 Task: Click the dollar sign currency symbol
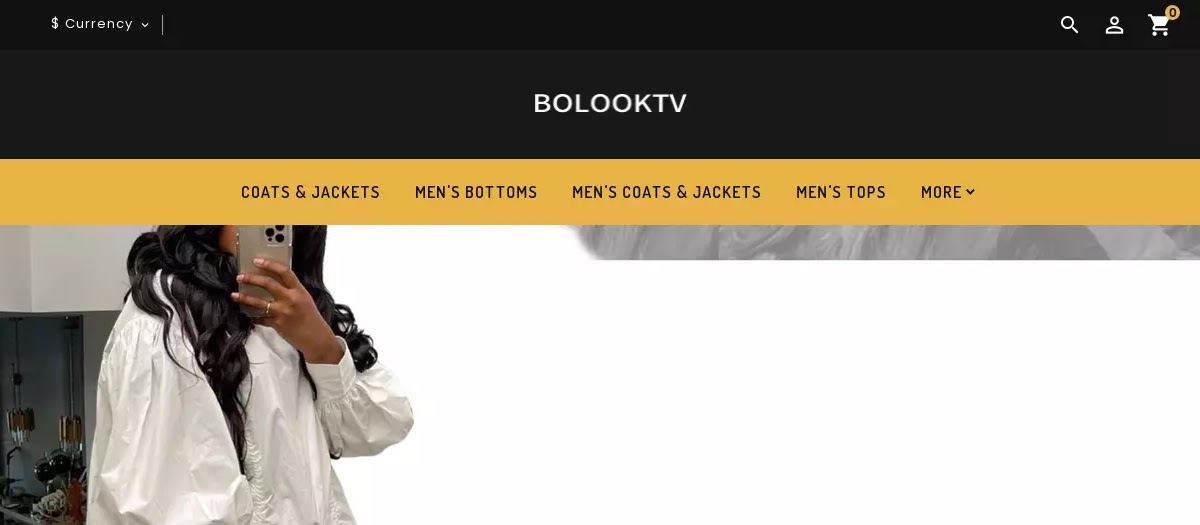55,24
